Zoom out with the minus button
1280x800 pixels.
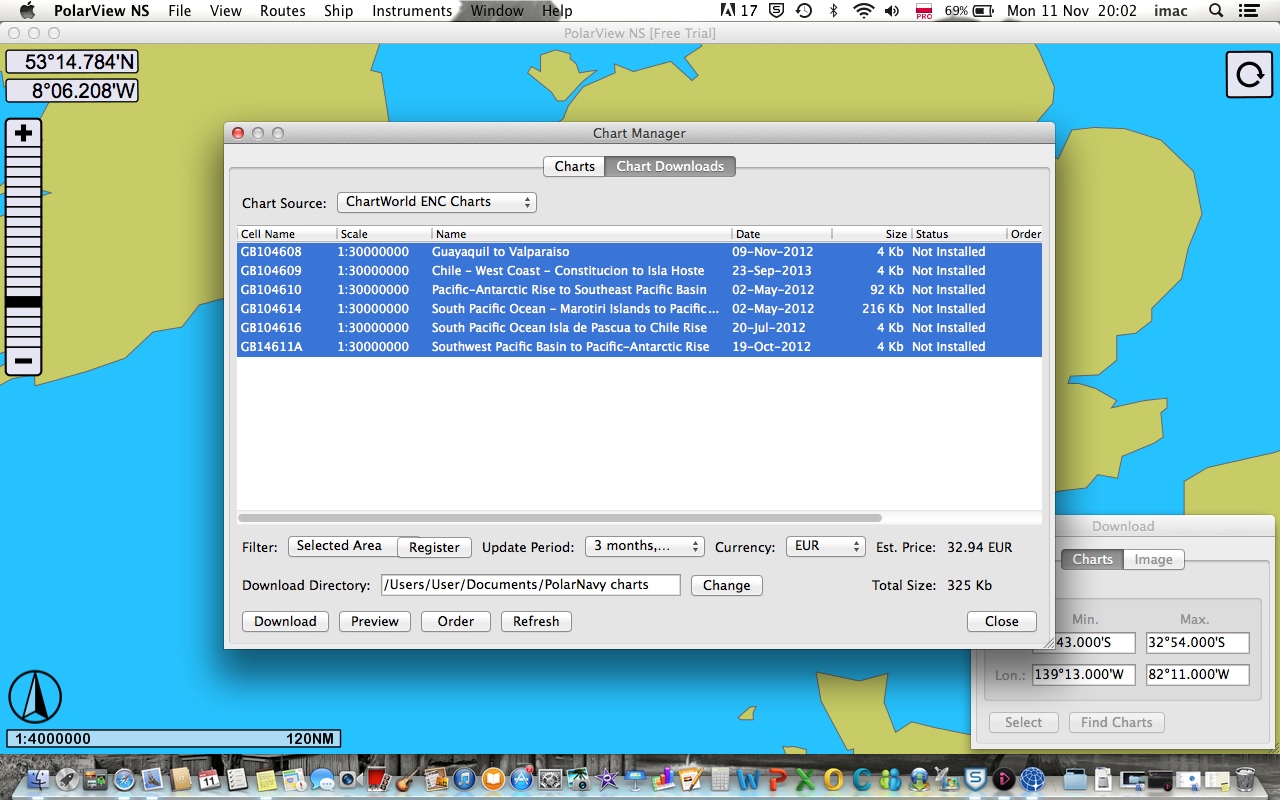pyautogui.click(x=24, y=360)
